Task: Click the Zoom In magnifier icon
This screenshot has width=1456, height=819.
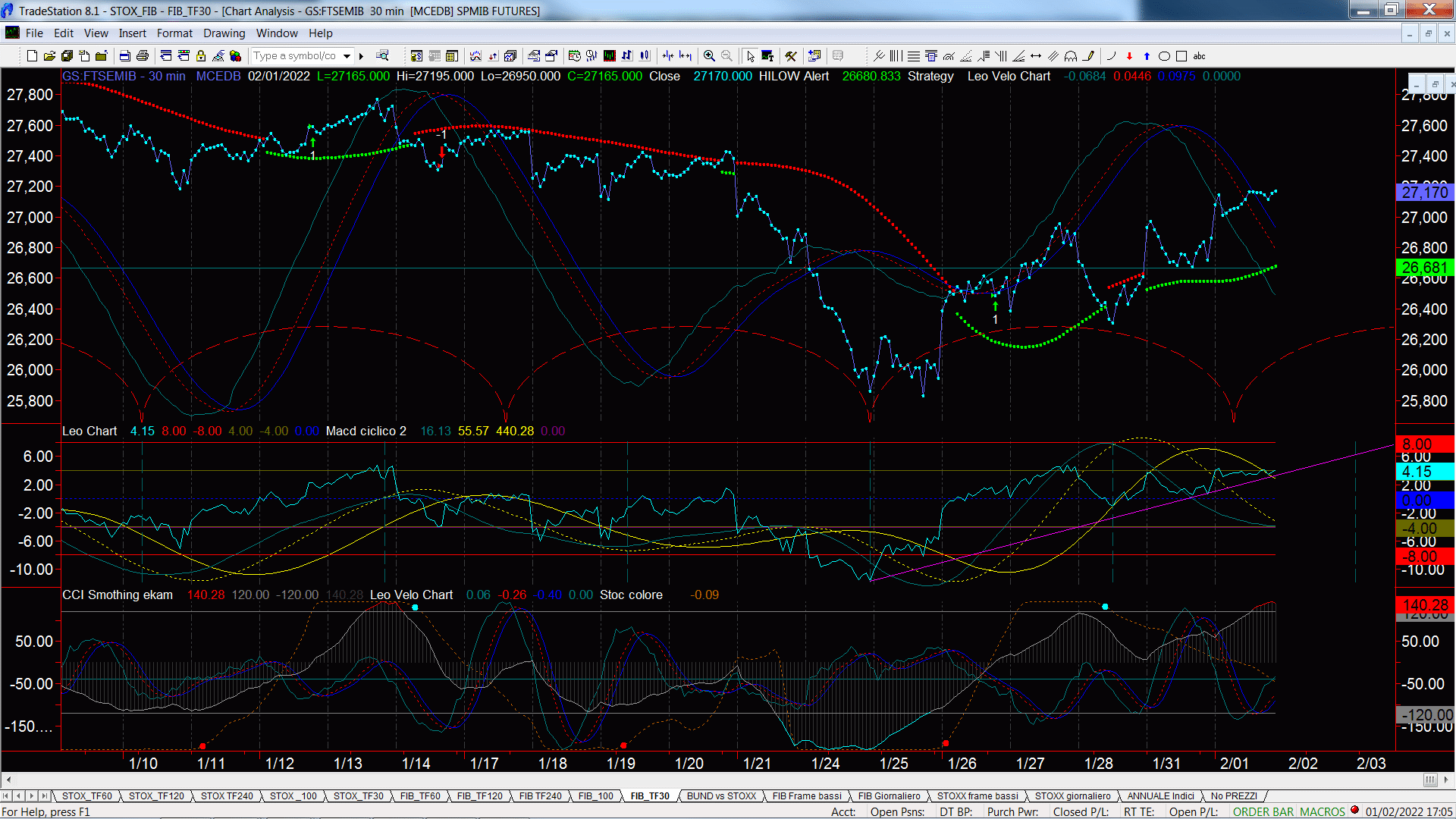Action: 709,56
